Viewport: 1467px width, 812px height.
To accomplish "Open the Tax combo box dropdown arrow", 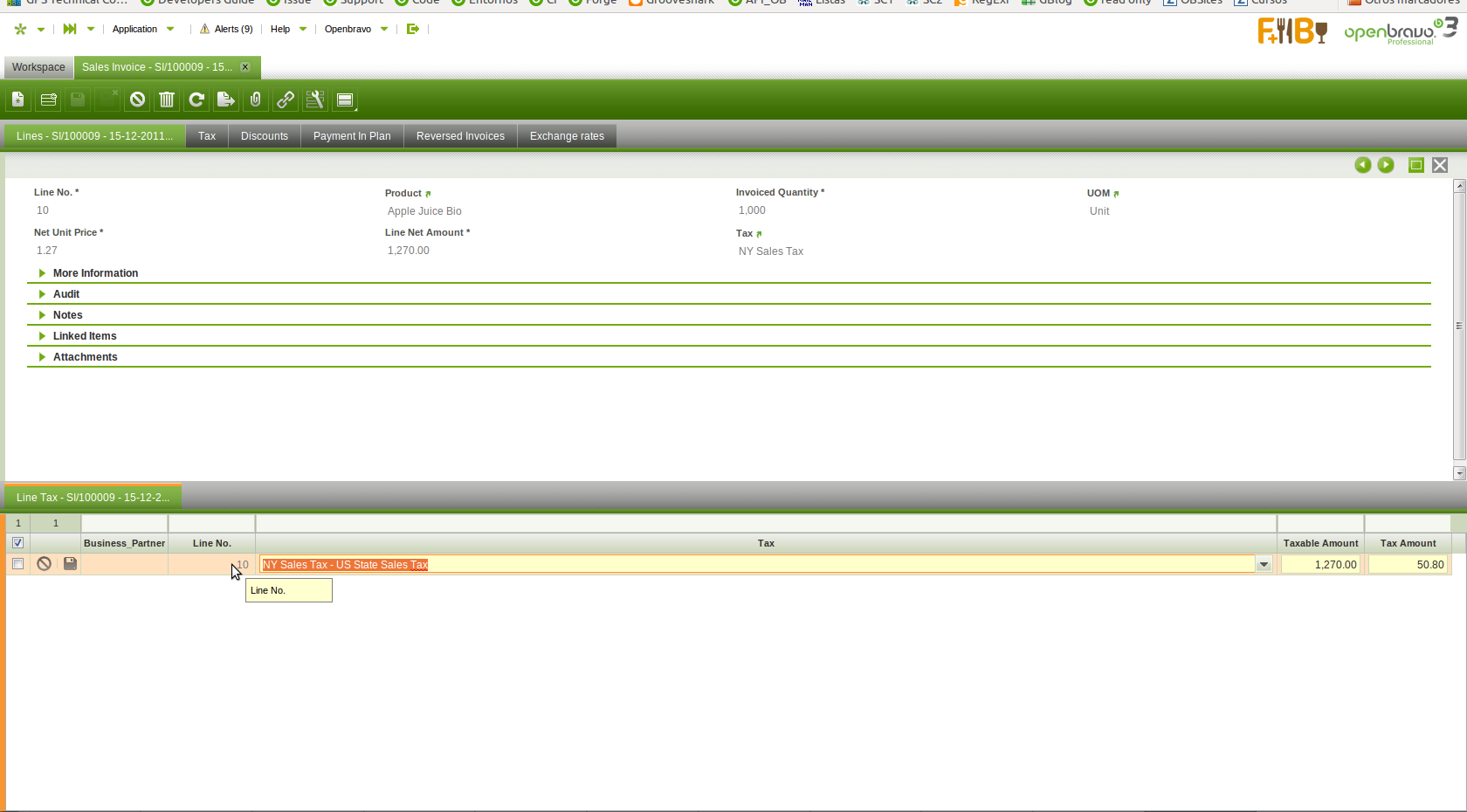I will [1264, 565].
